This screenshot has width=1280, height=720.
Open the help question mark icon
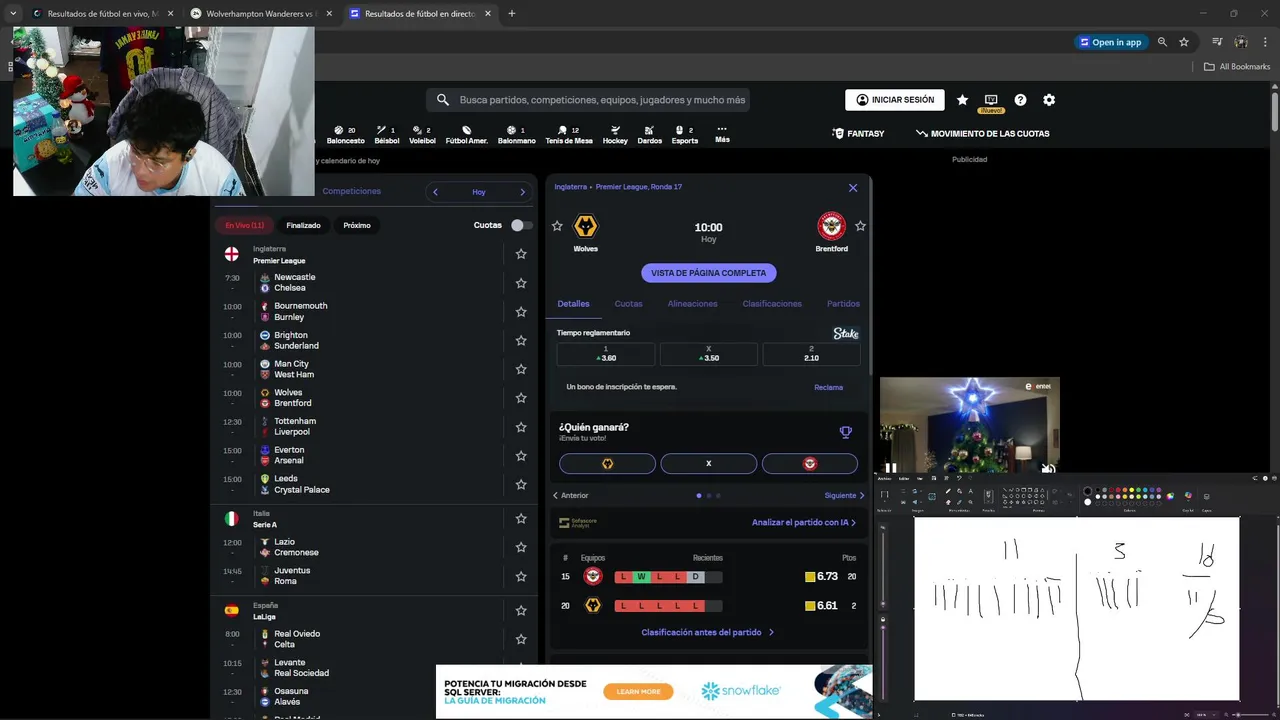click(x=1020, y=100)
